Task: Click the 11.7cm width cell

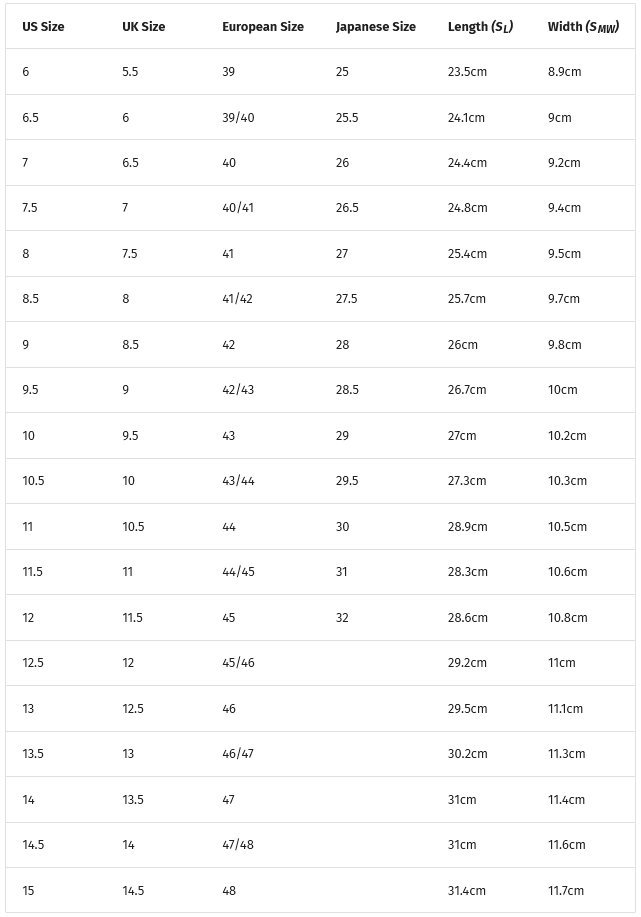Action: point(566,891)
